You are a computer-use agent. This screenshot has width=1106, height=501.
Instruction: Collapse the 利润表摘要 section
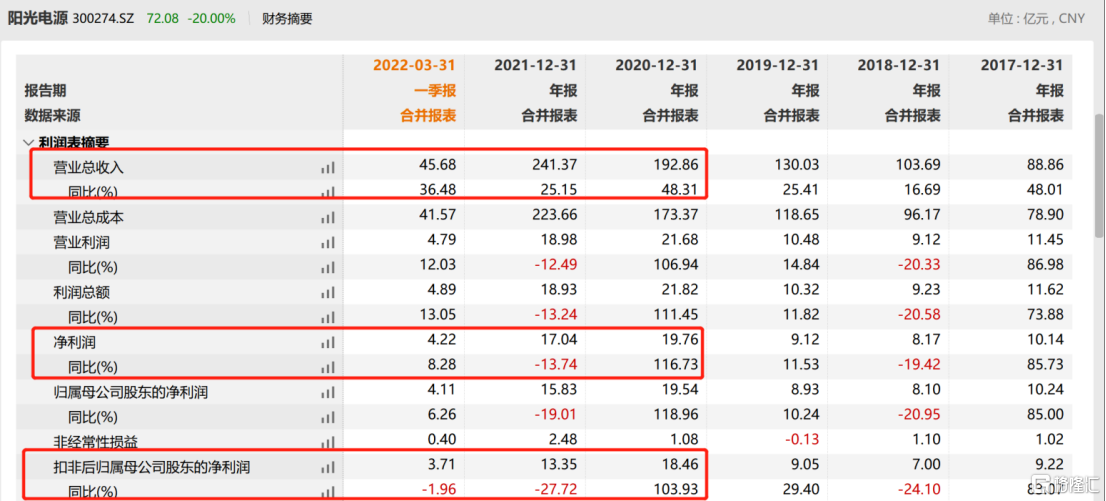pyautogui.click(x=28, y=142)
